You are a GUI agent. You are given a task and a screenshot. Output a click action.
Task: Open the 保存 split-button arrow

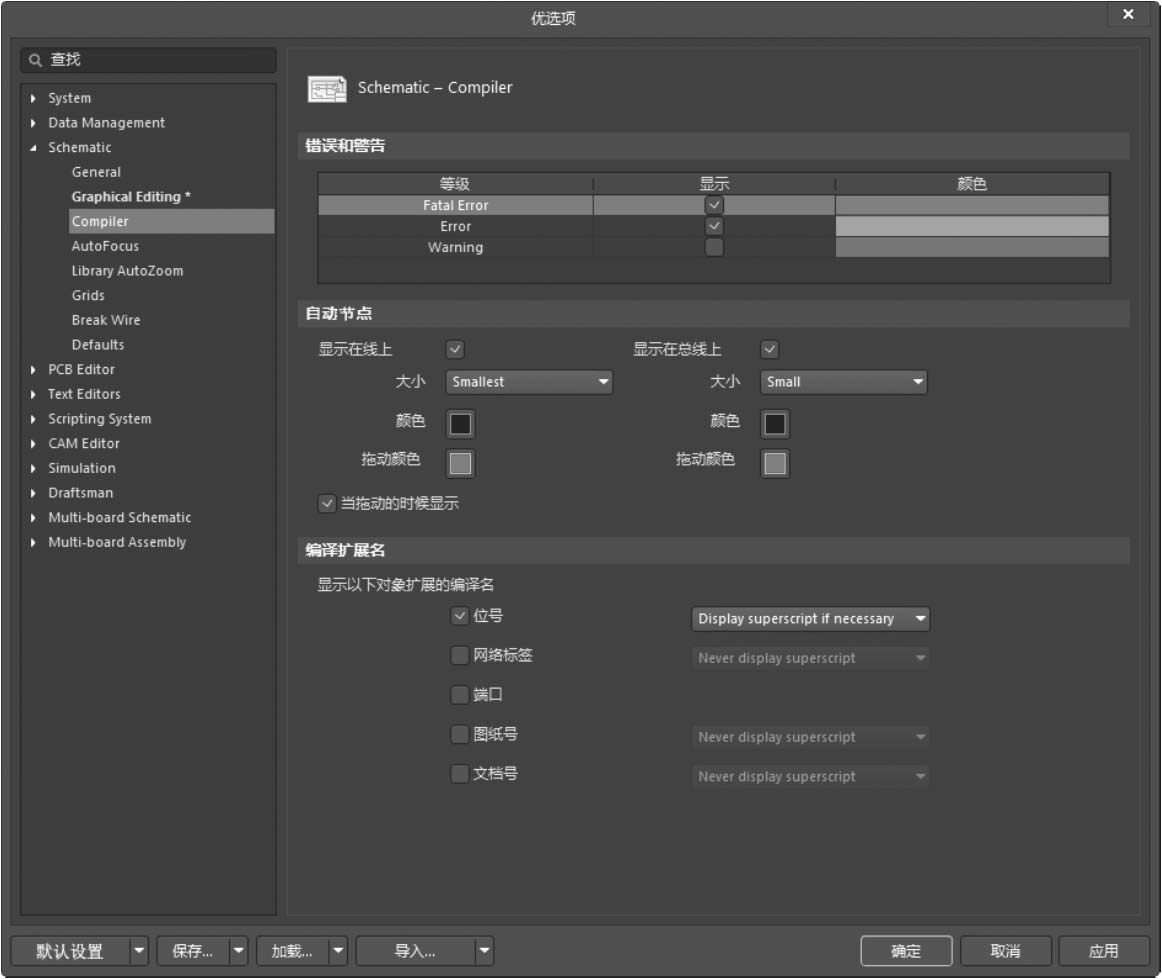pyautogui.click(x=238, y=951)
